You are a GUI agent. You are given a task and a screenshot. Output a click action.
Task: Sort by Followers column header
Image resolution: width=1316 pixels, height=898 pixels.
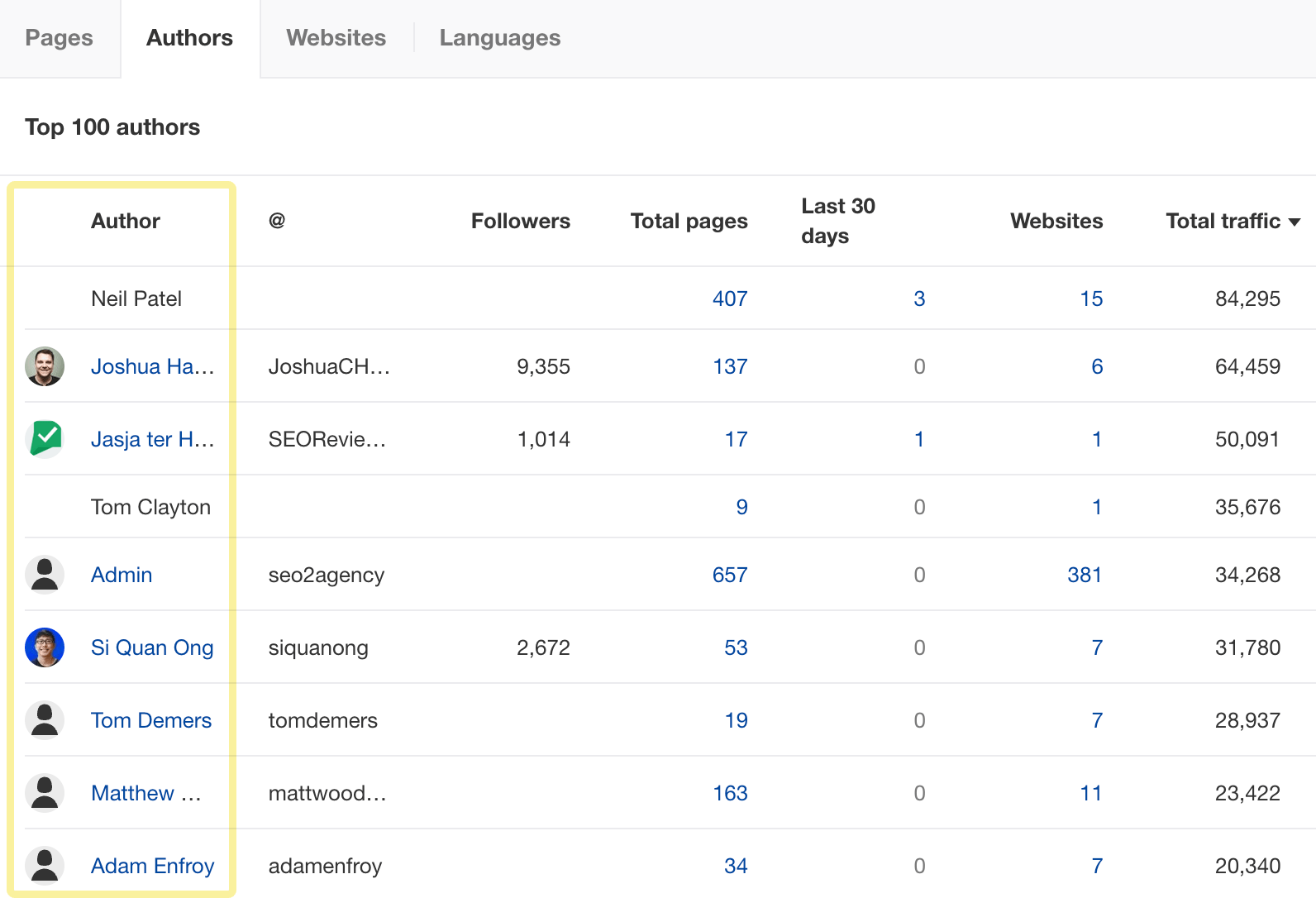[x=521, y=221]
